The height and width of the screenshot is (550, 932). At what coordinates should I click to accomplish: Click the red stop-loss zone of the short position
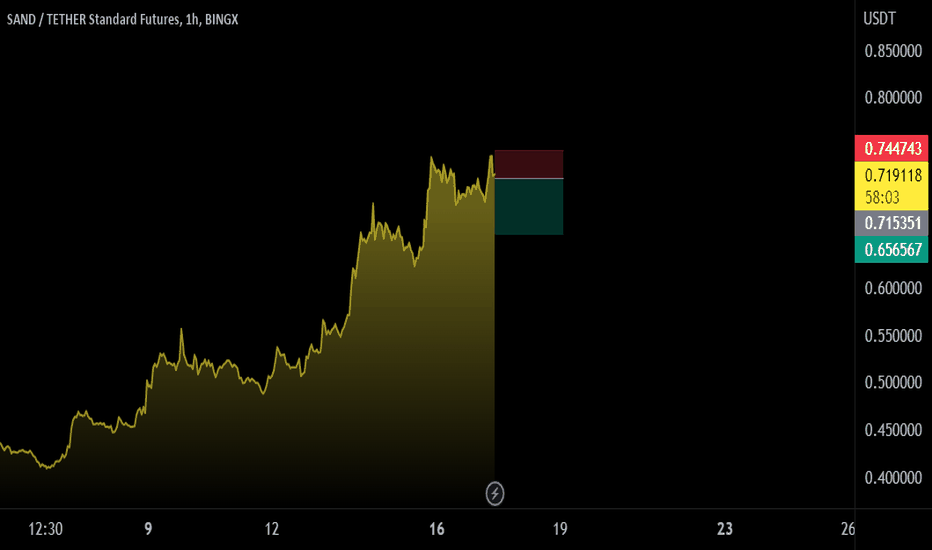tap(529, 164)
